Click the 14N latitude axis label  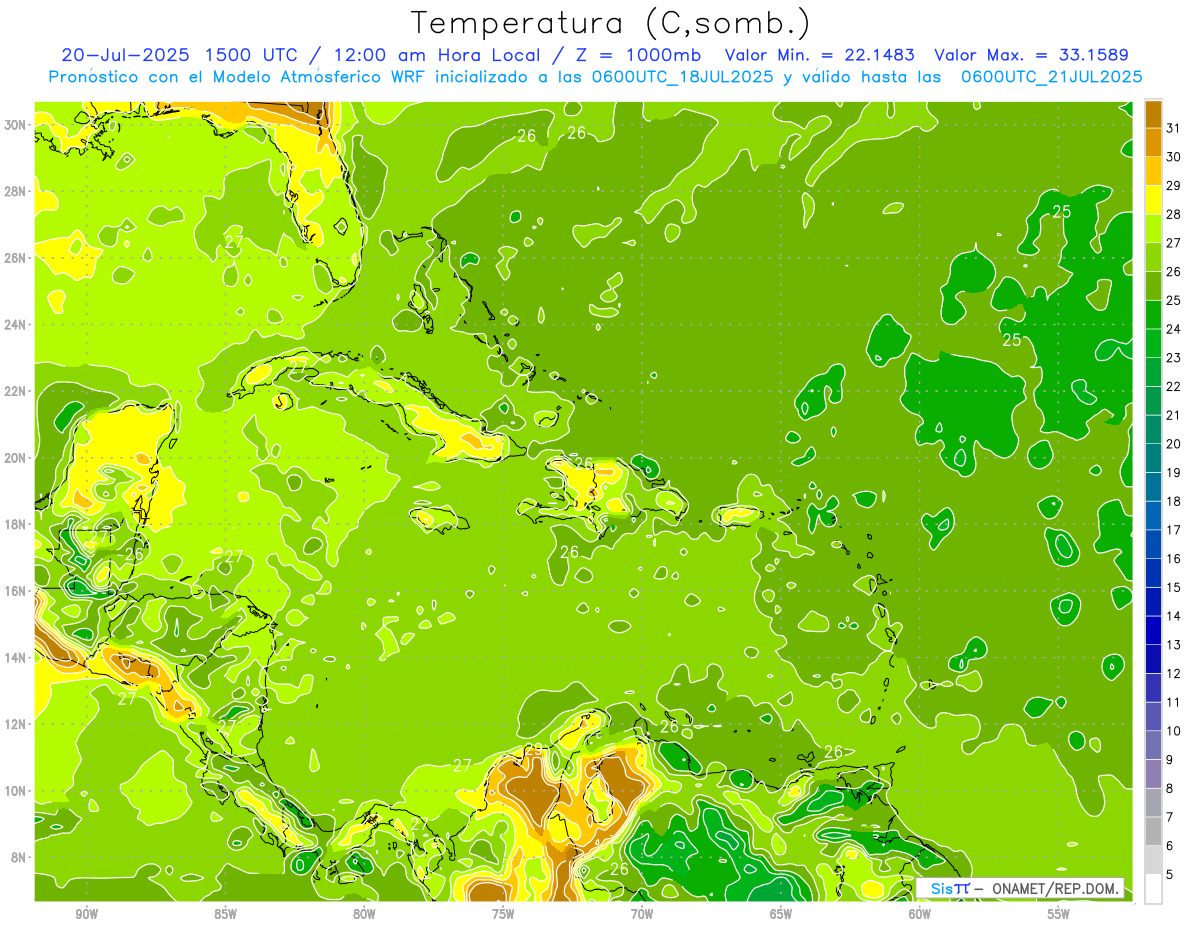point(16,658)
